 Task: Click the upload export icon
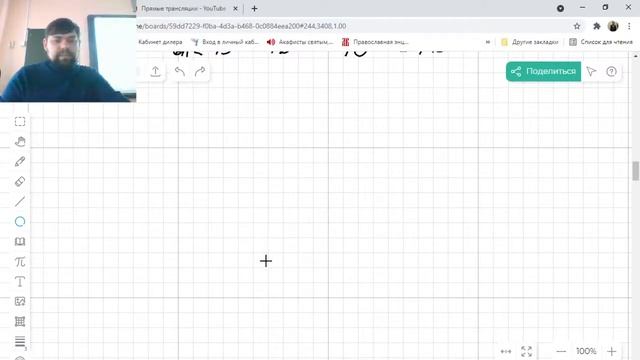[x=156, y=71]
